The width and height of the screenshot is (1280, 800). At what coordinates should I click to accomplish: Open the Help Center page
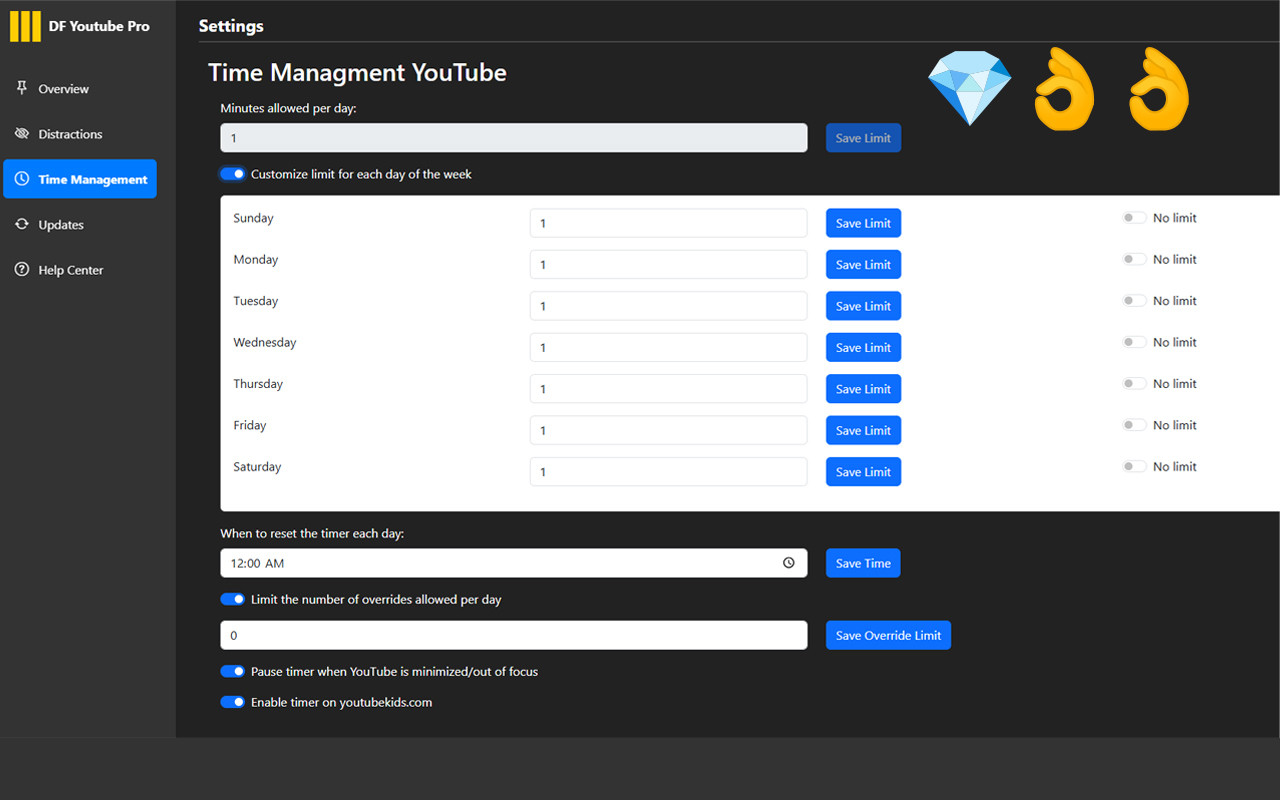[79, 270]
